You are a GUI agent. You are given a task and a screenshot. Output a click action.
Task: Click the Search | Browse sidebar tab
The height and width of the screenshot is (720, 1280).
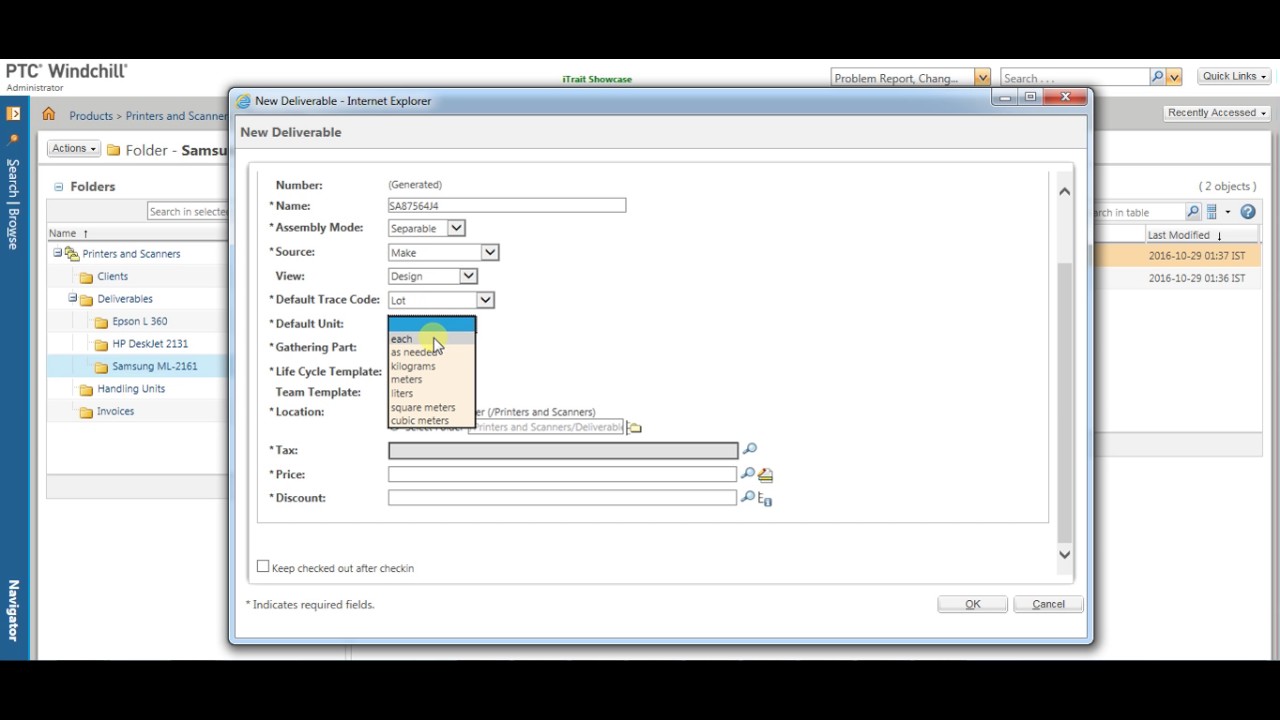(13, 204)
